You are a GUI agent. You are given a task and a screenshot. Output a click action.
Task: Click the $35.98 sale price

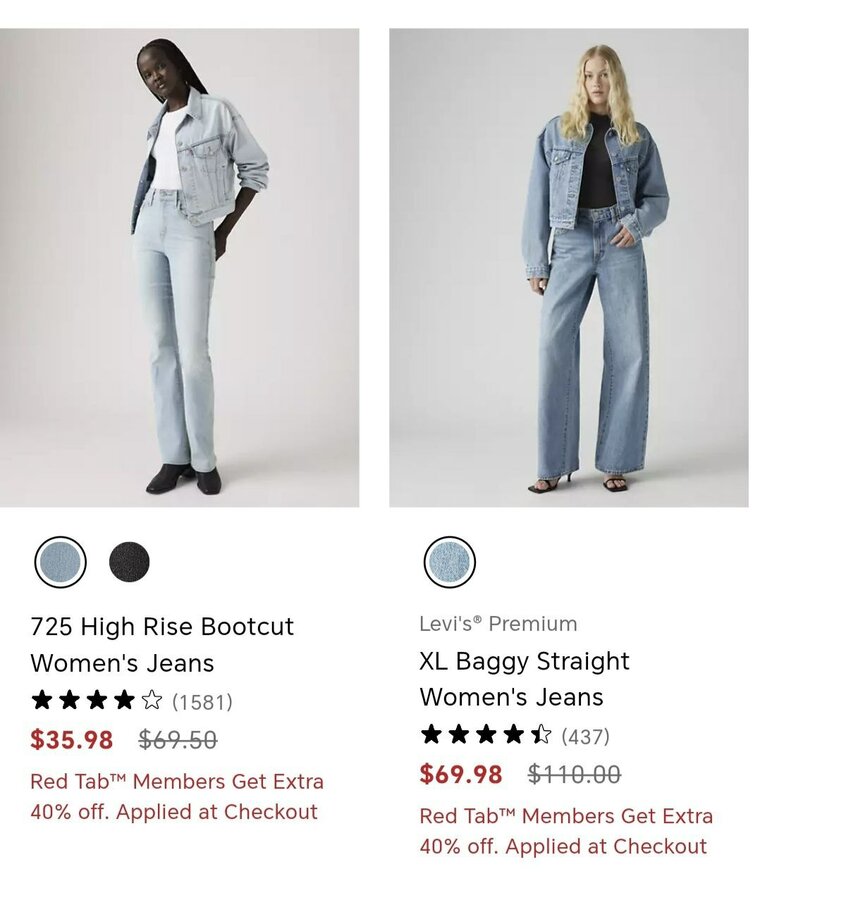(72, 739)
